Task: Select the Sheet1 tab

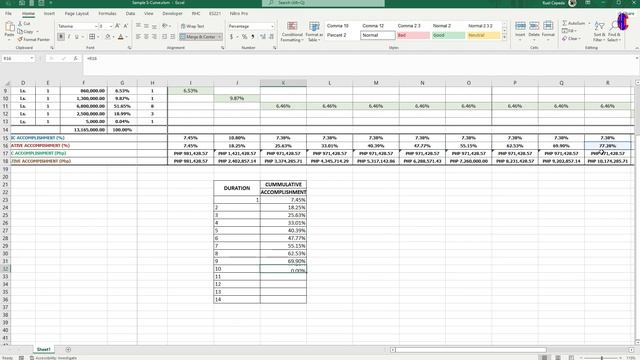Action: pos(43,350)
